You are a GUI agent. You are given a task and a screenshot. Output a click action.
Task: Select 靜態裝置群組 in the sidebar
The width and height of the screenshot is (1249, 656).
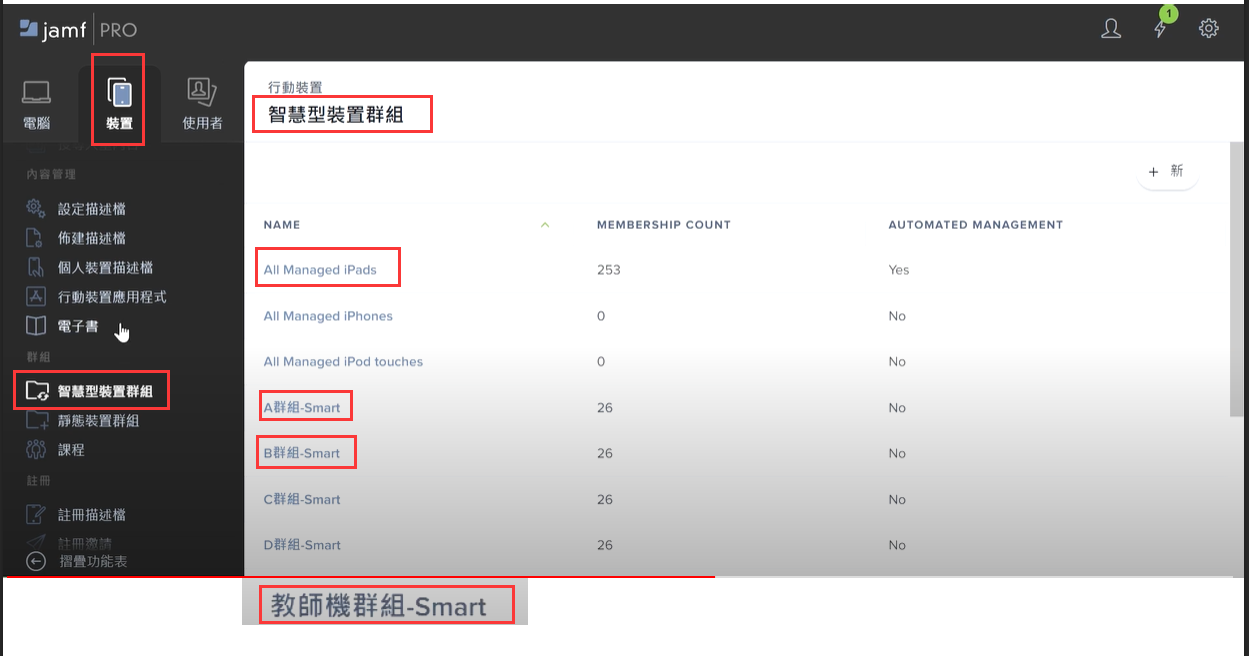point(98,420)
